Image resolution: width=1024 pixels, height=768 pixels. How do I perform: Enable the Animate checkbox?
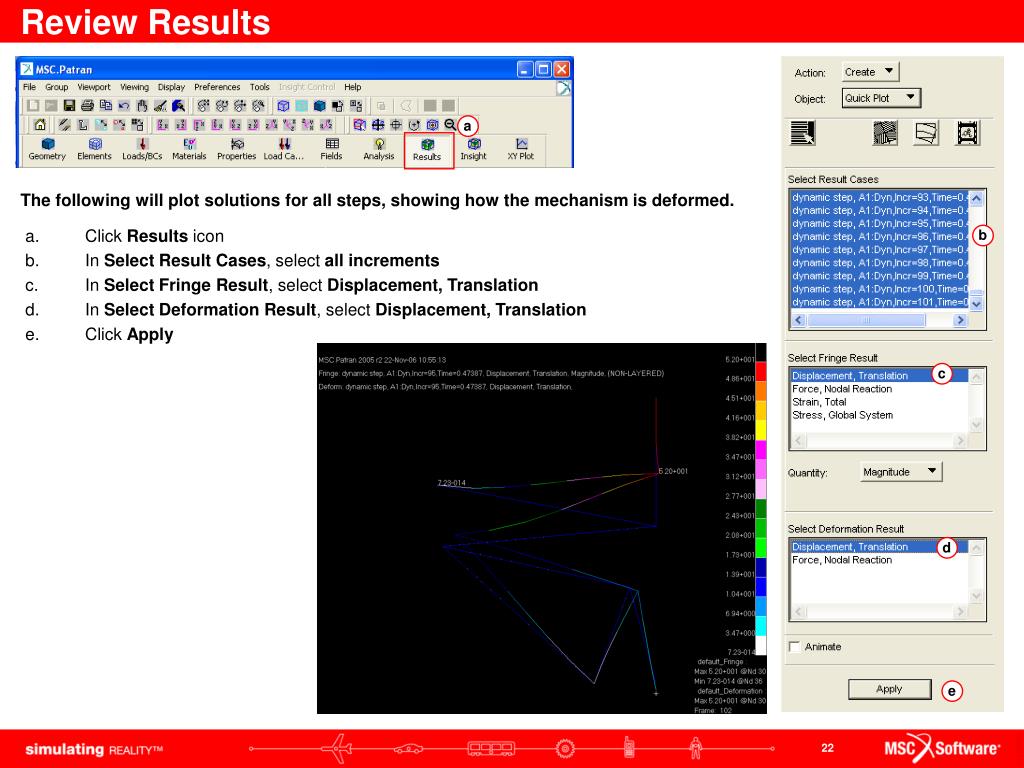click(x=795, y=647)
